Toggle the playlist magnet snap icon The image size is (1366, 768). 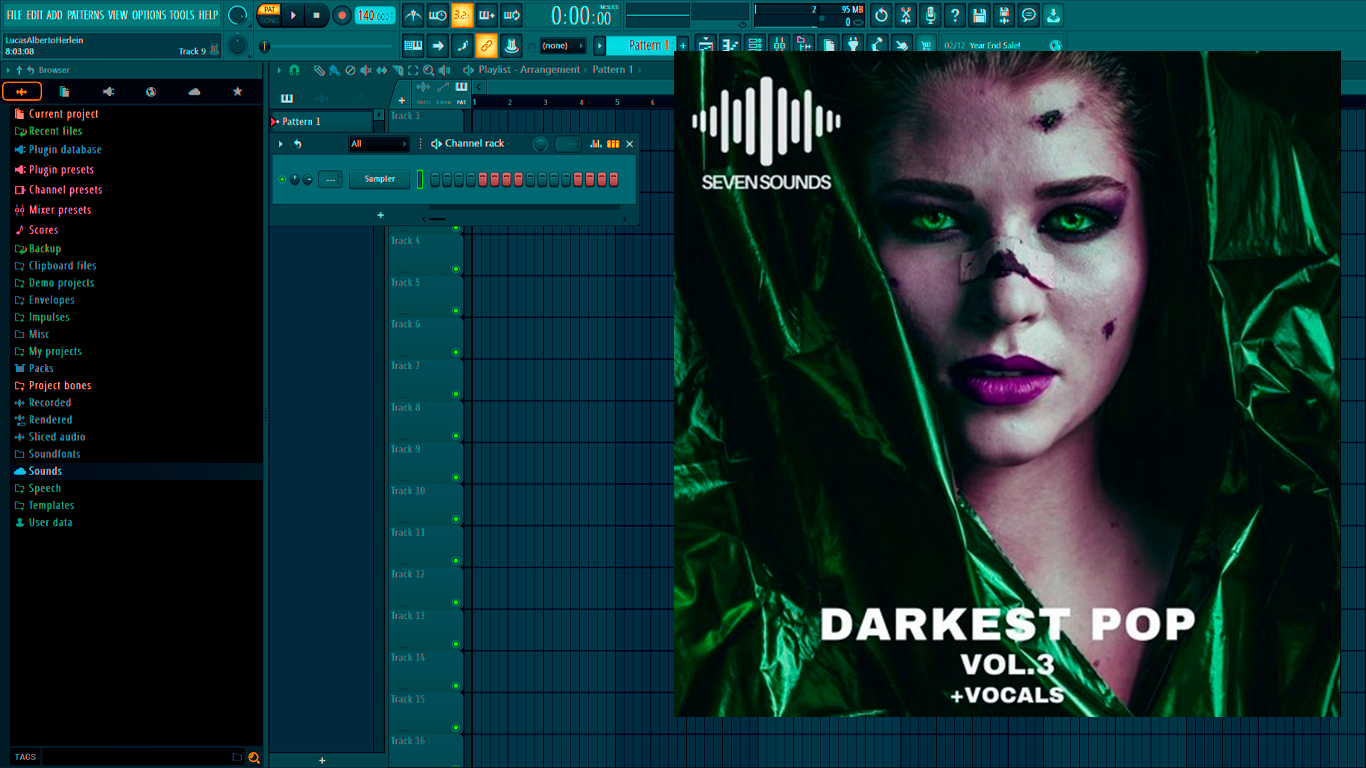[294, 70]
